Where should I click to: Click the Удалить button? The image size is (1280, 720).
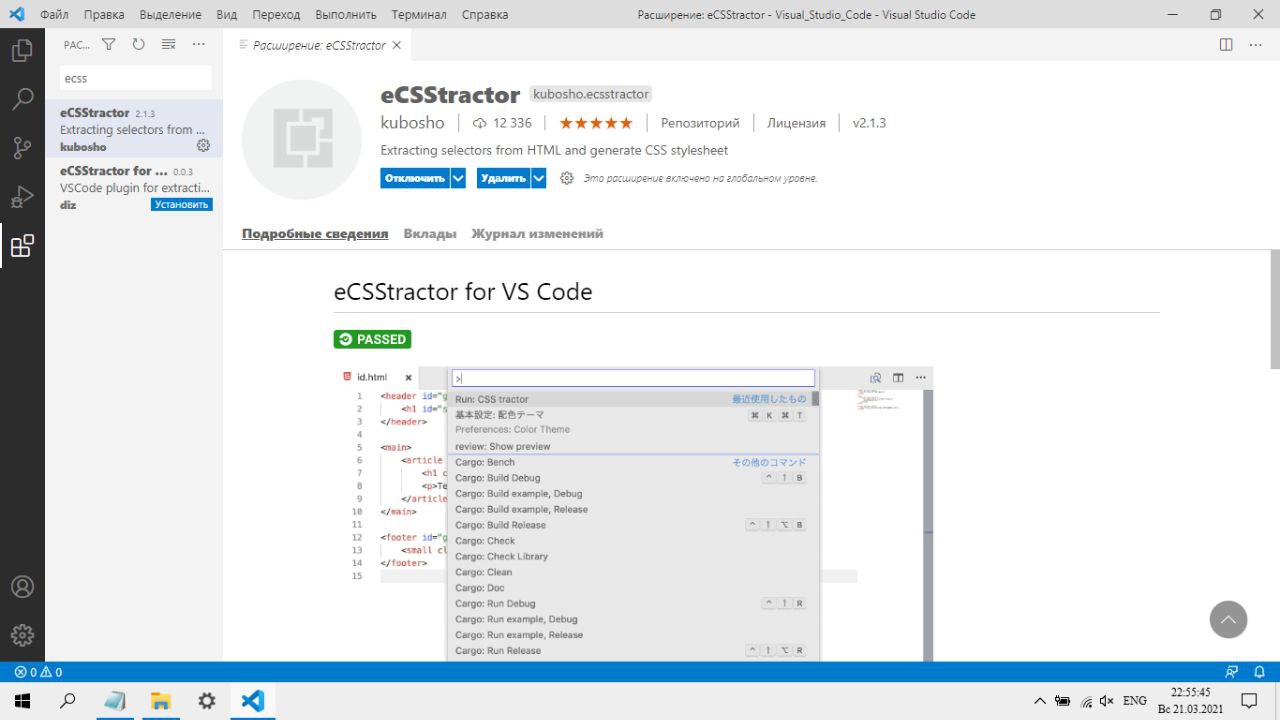click(503, 178)
